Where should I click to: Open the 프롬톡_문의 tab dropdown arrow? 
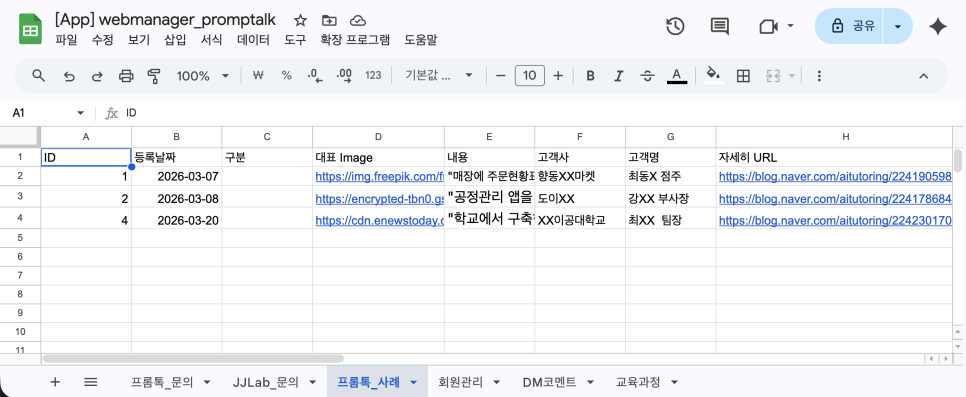[207, 383]
